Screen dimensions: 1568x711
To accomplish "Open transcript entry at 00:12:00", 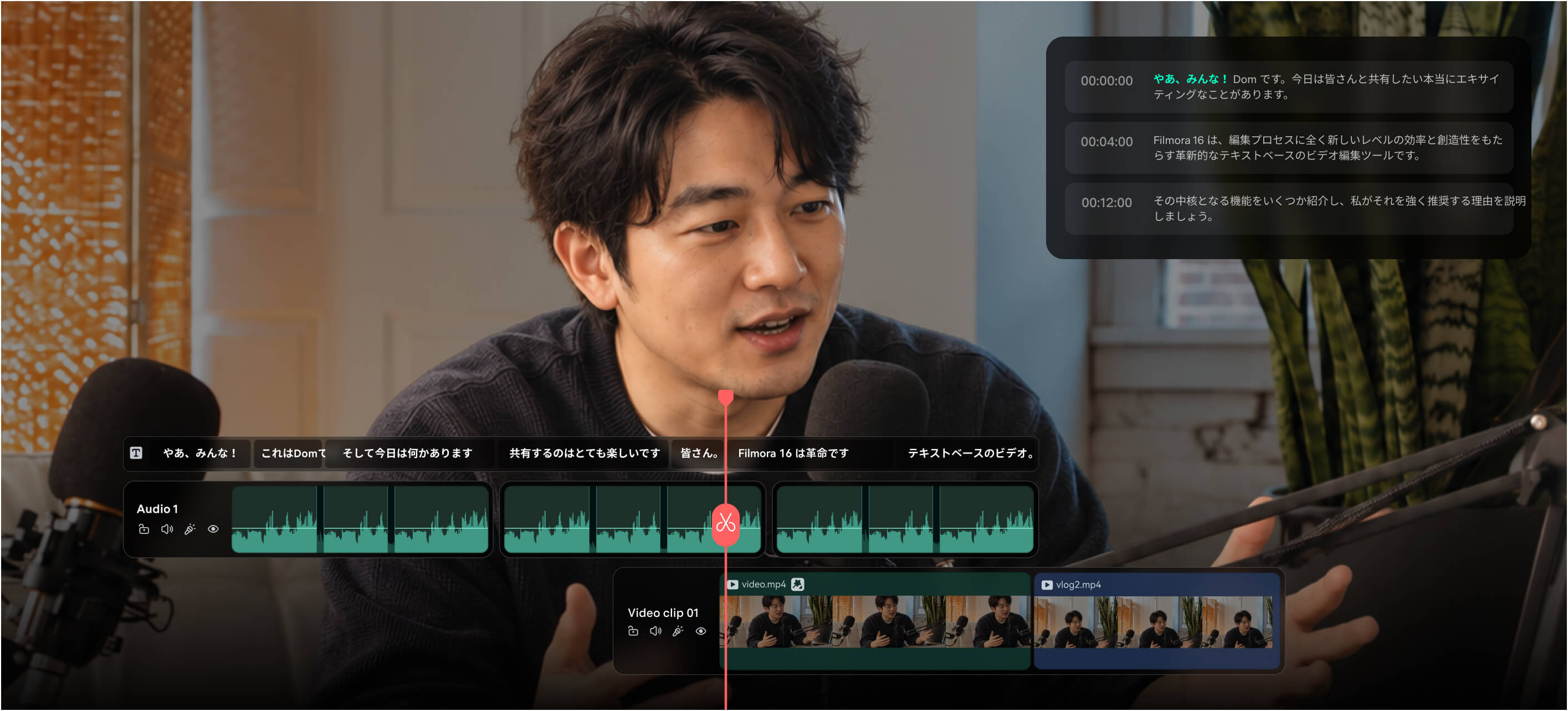I will (x=1289, y=209).
